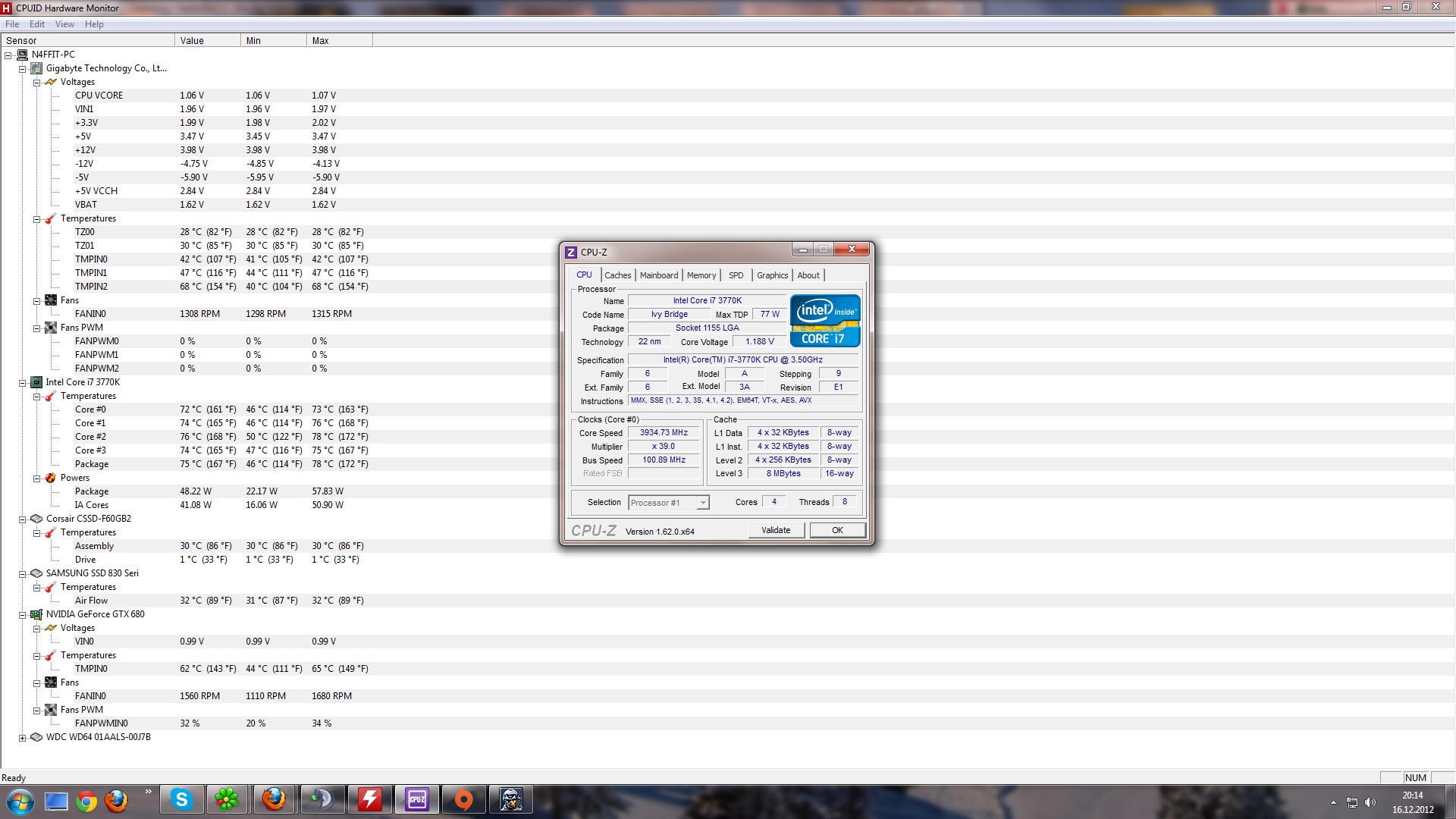Click the Intel Core i7 logo badge
This screenshot has height=819, width=1456.
[x=825, y=321]
